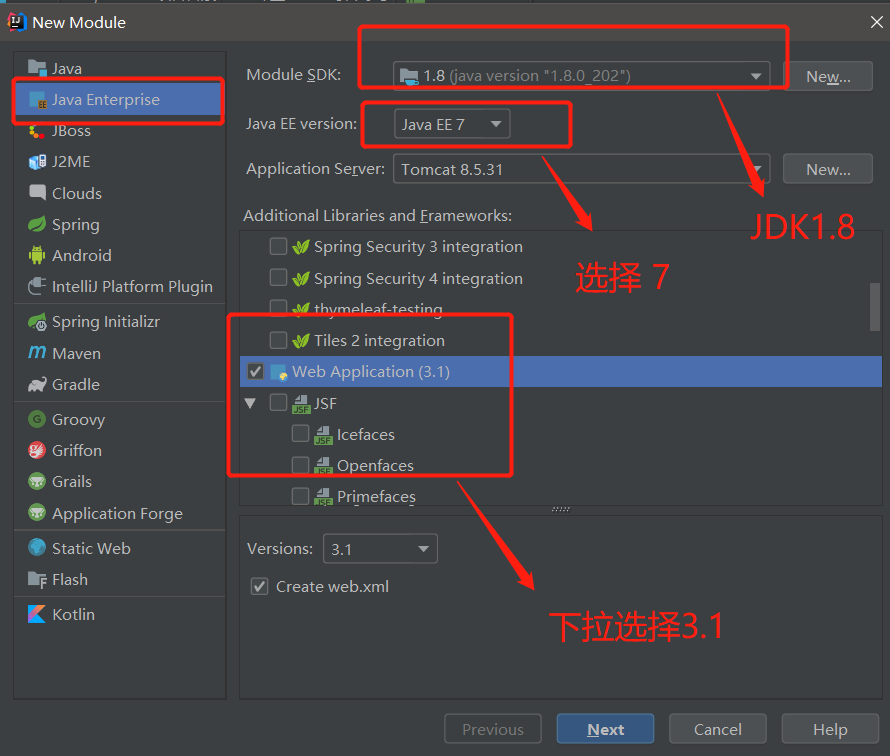Viewport: 890px width, 756px height.
Task: Click the Primefaces row label
Action: pos(376,497)
